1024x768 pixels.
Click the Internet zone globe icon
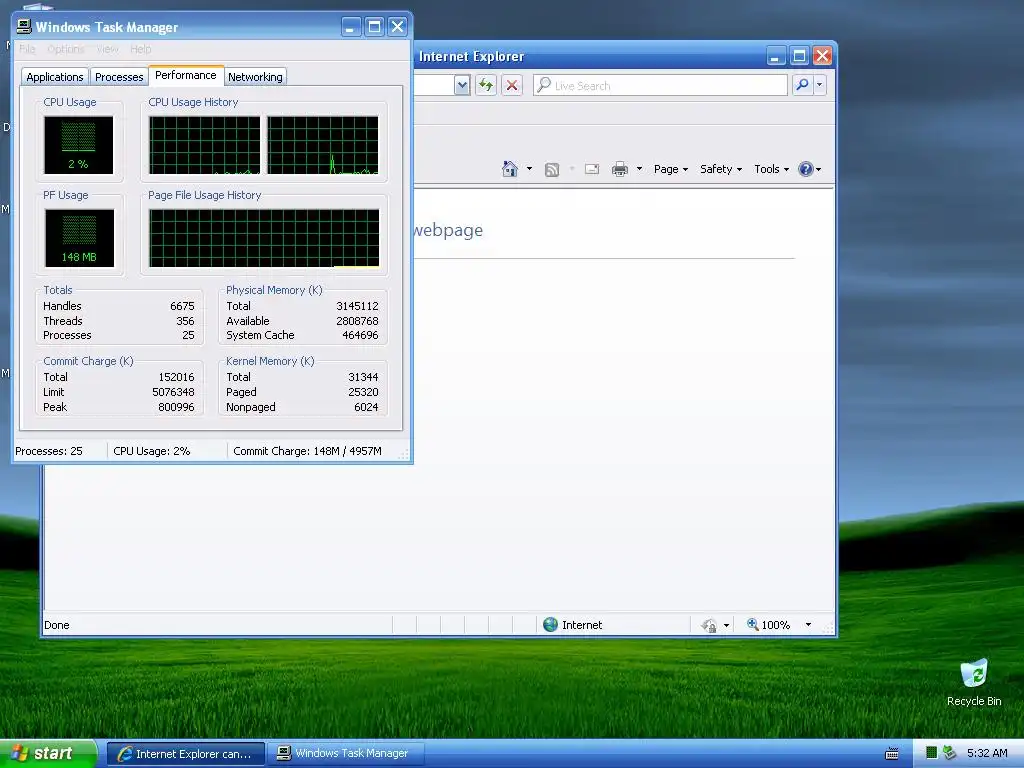[x=551, y=625]
